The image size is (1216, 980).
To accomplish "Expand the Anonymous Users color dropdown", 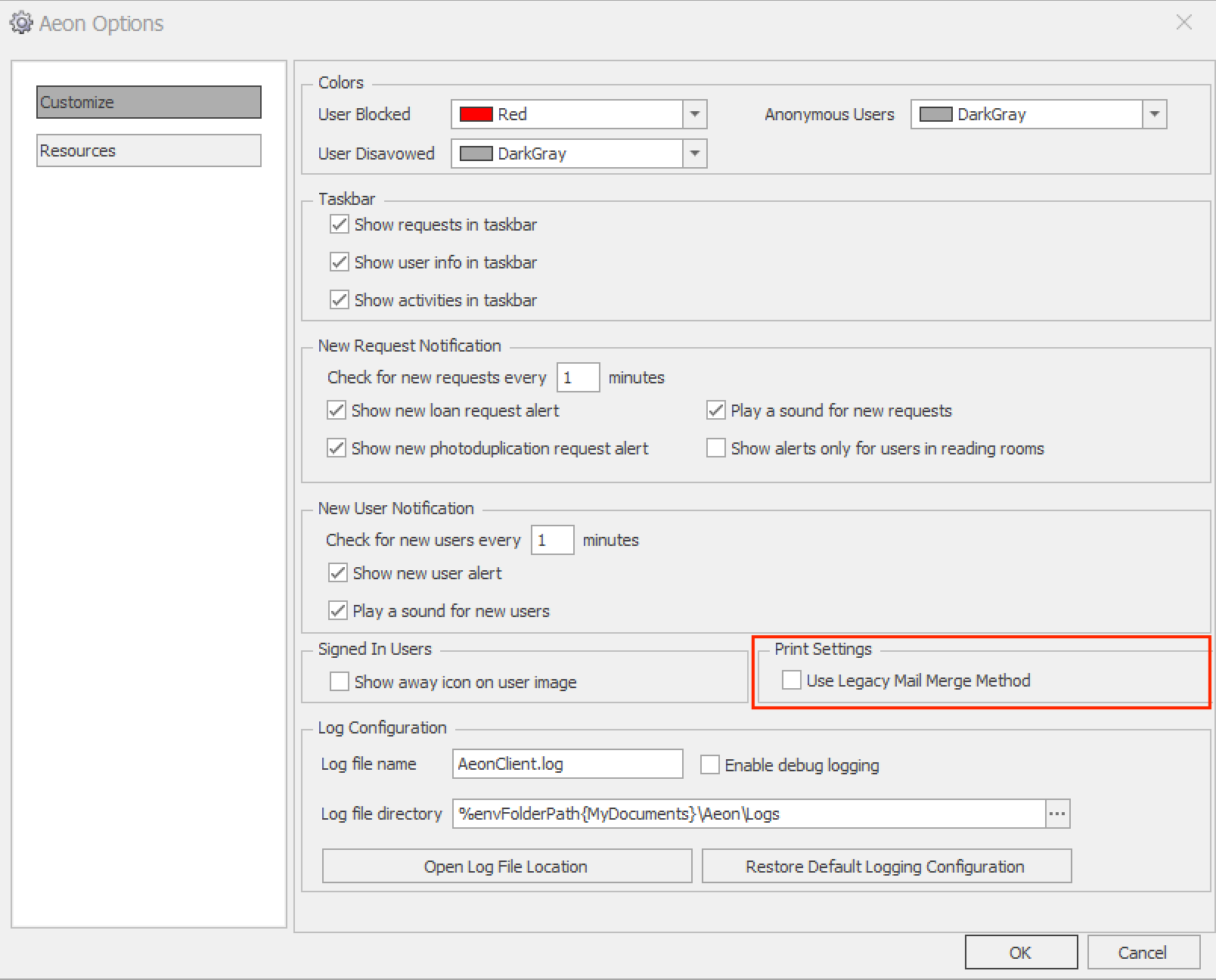I will (x=1154, y=114).
